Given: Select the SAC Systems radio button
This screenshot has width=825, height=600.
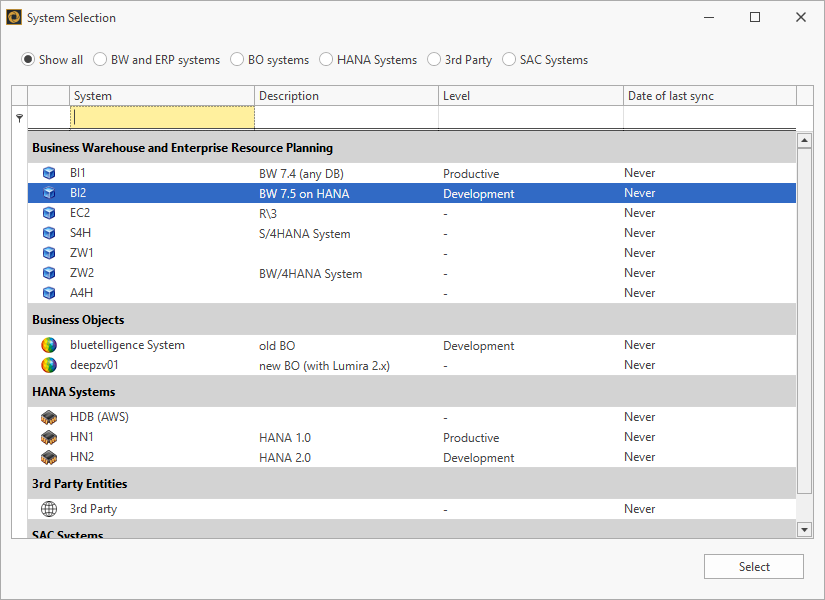Looking at the screenshot, I should click(x=509, y=60).
